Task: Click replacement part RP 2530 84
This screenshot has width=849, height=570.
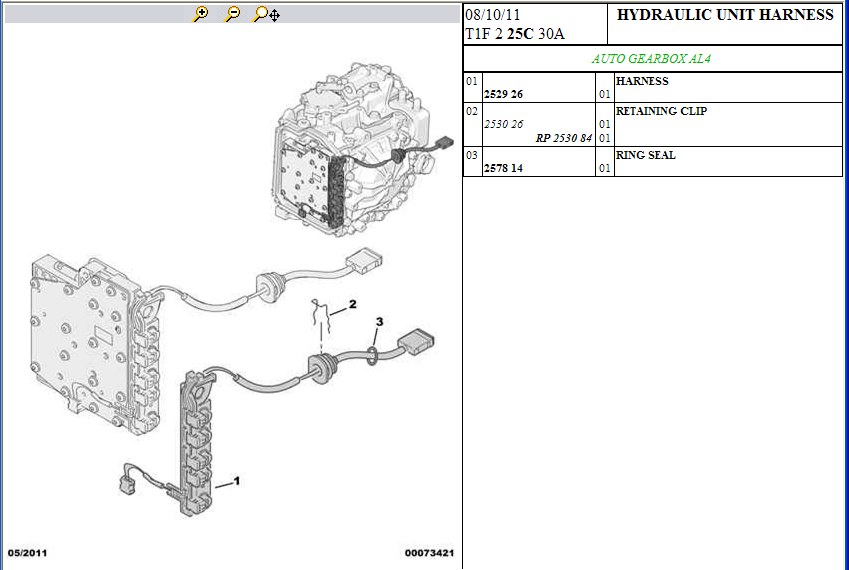Action: (564, 138)
